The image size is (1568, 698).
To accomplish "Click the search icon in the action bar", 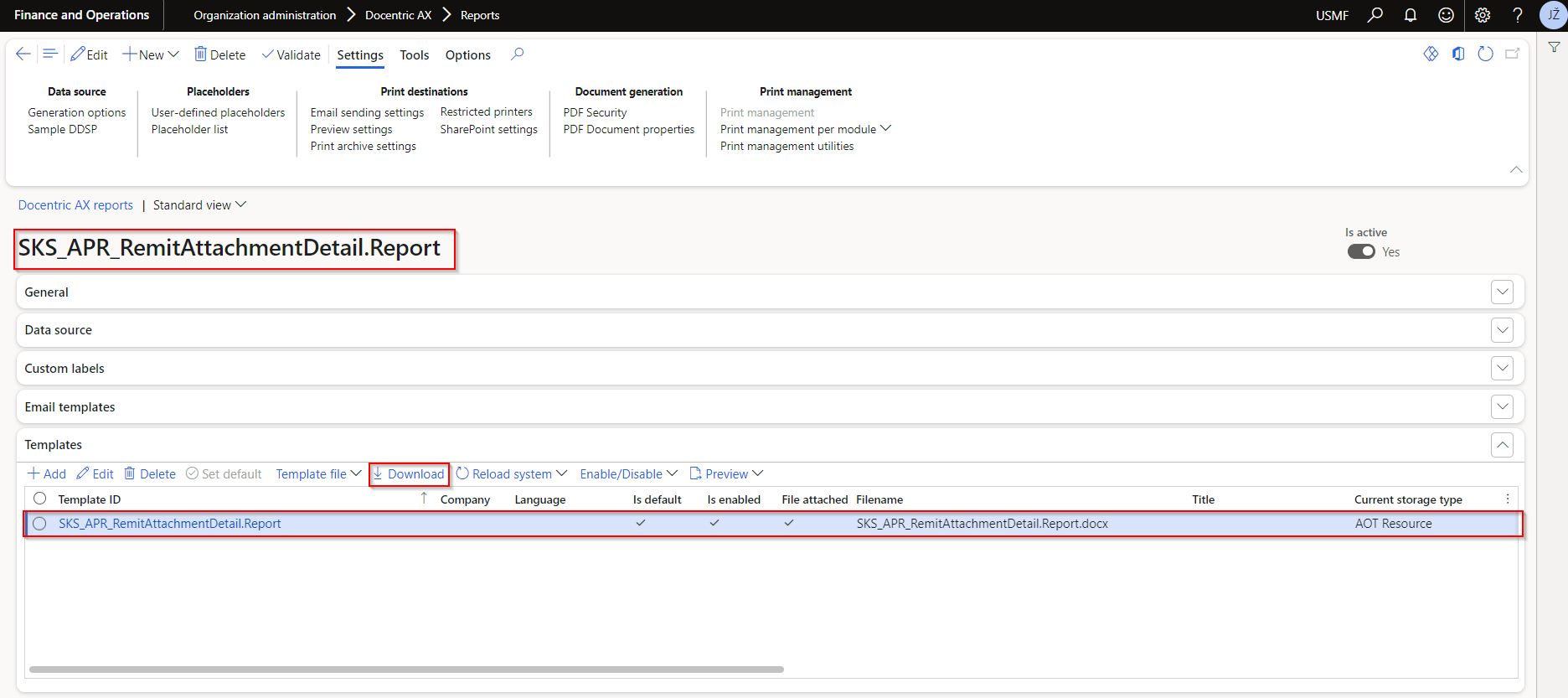I will (518, 54).
